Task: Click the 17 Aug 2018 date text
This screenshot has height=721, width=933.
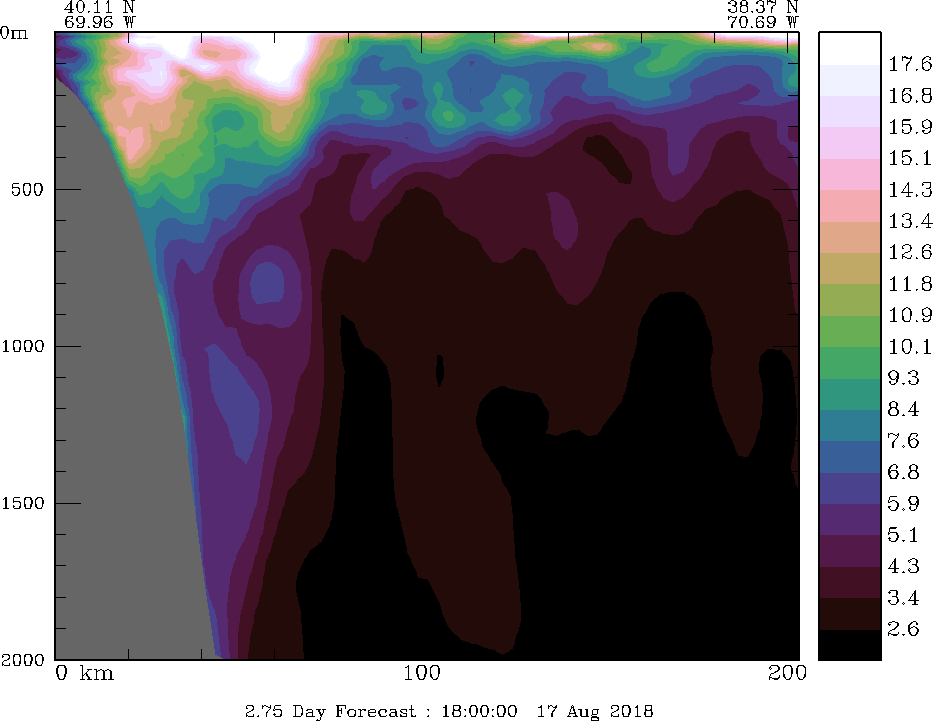Action: 595,711
